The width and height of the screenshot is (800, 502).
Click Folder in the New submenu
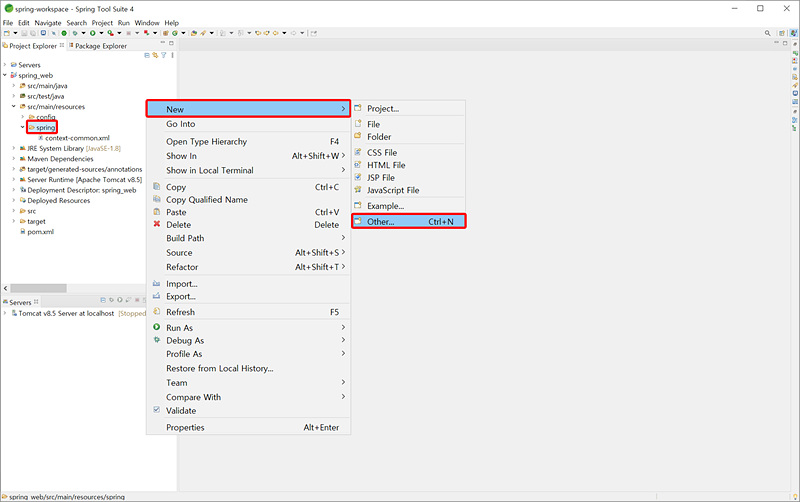(409, 137)
